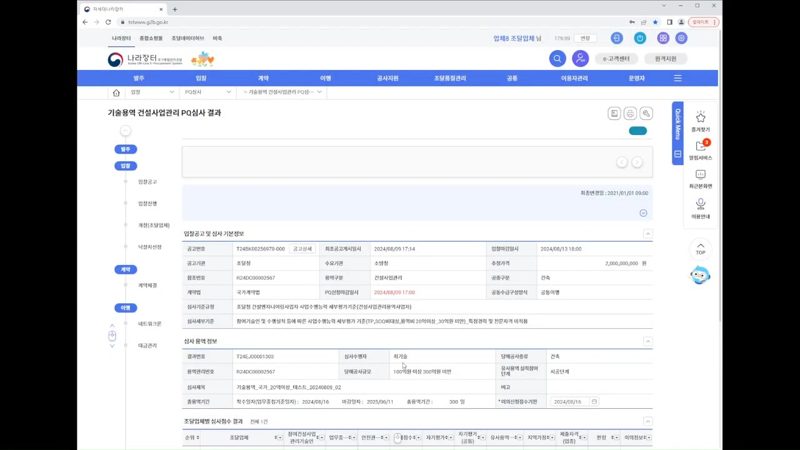Image resolution: width=800 pixels, height=450 pixels.
Task: Click the 공고상세 button
Action: point(303,249)
